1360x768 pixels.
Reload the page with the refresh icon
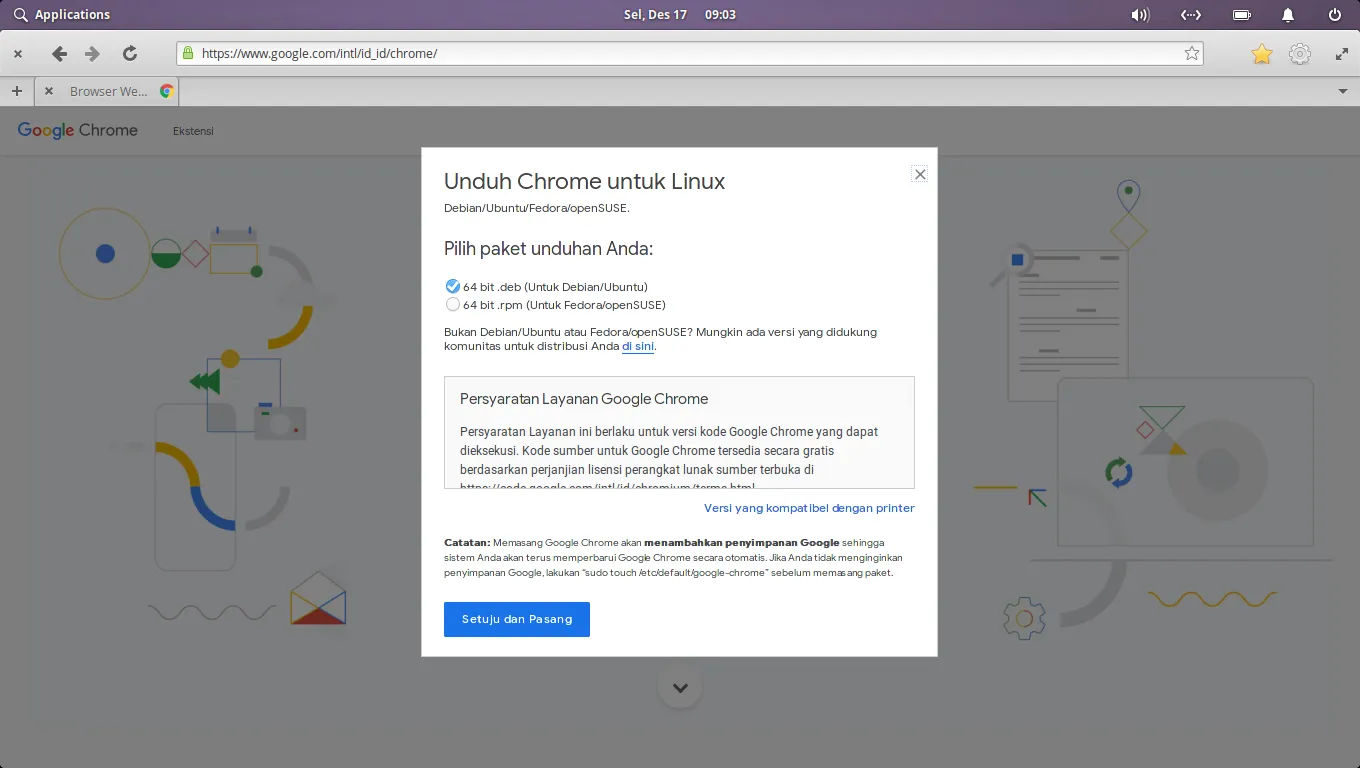(x=129, y=54)
